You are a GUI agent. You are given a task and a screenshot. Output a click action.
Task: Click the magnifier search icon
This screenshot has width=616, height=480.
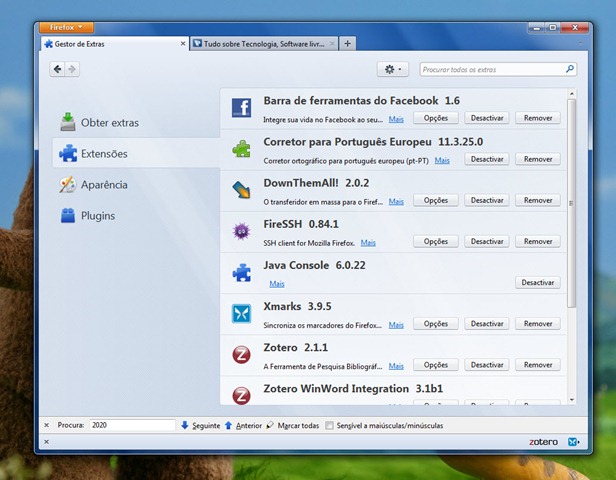point(570,69)
